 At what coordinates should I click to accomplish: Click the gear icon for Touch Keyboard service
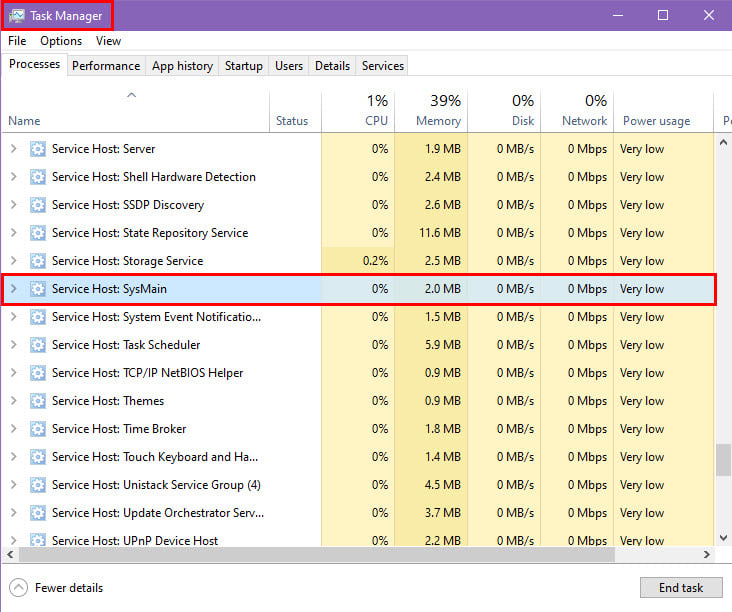[x=38, y=457]
